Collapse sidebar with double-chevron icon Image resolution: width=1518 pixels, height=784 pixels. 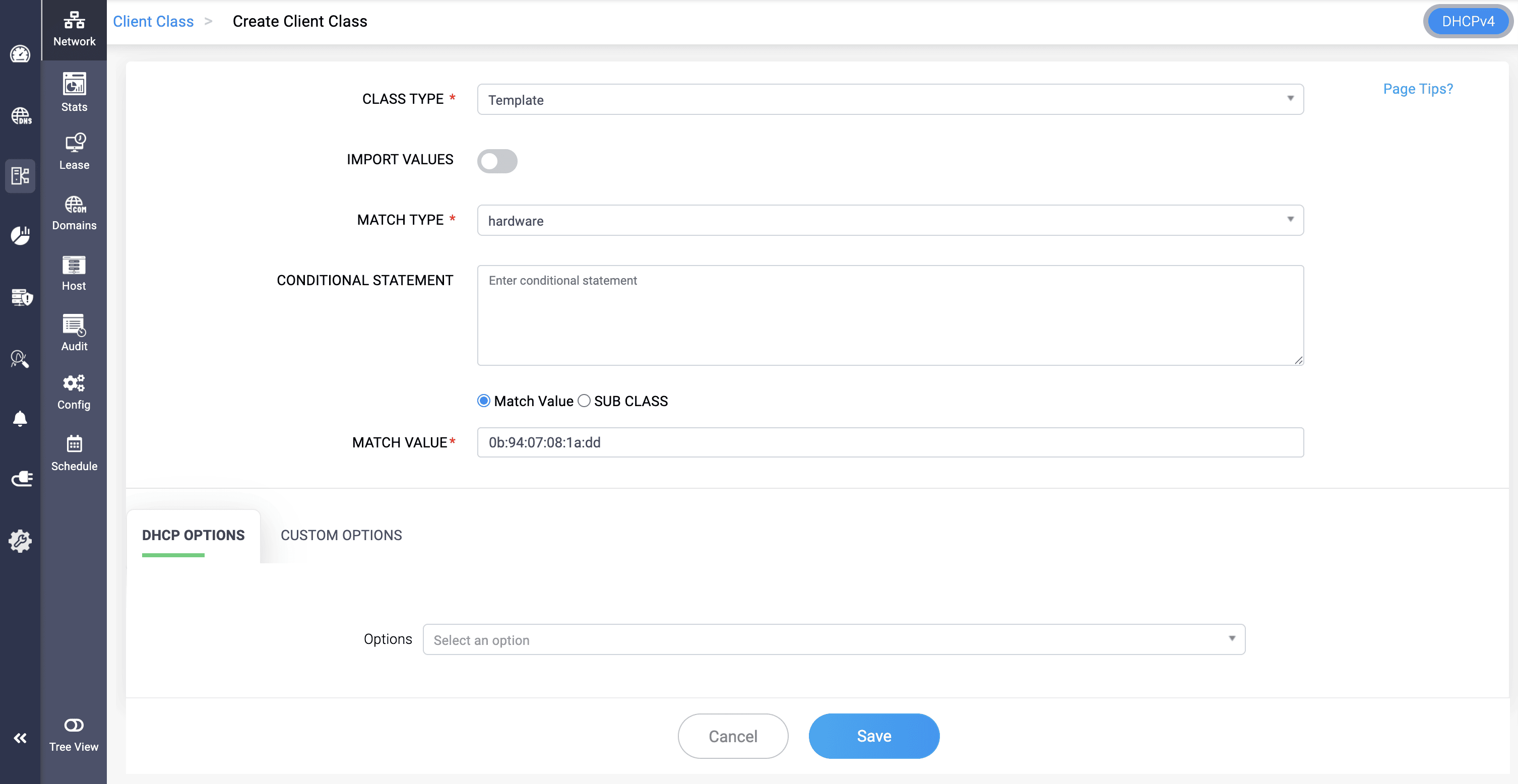pyautogui.click(x=20, y=738)
